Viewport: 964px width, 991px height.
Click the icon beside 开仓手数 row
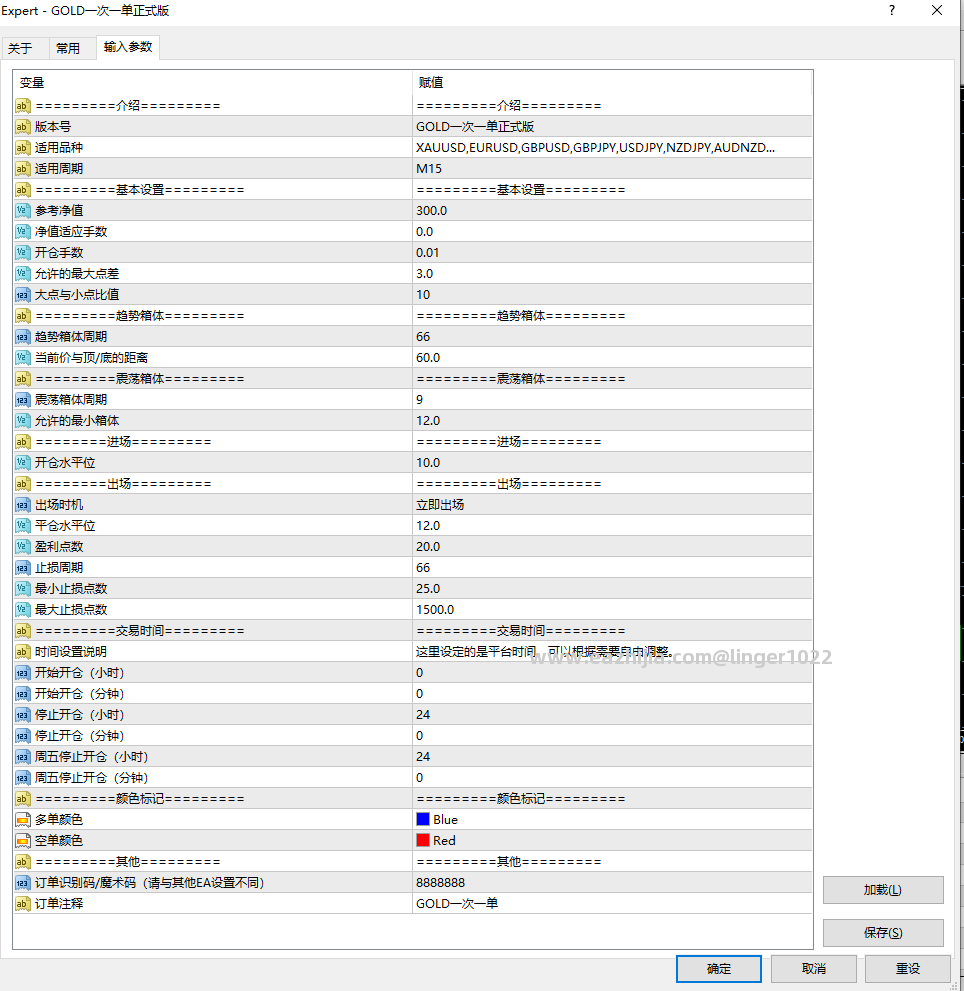(23, 253)
